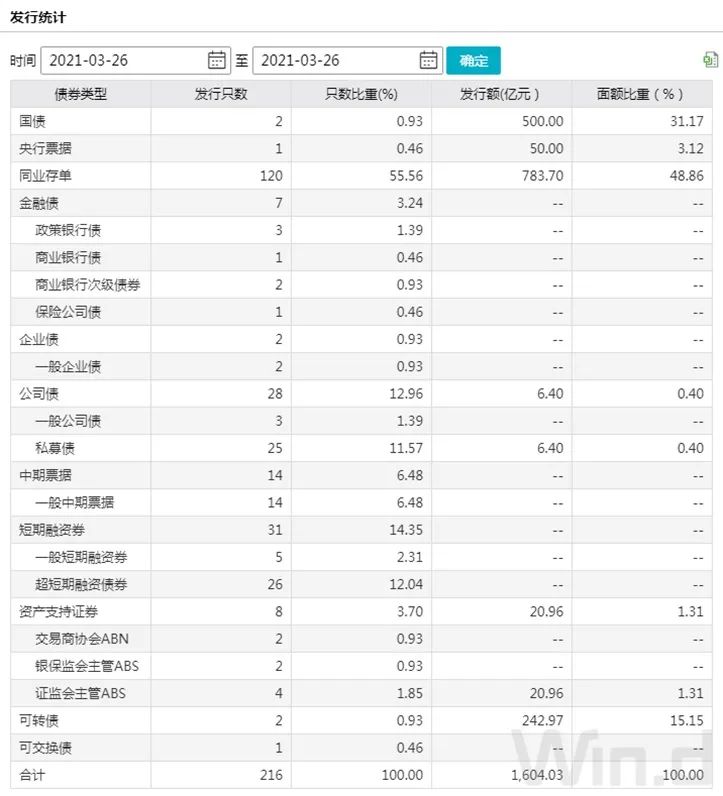
Task: Select the 证监会主管ABS sub-row
Action: (x=80, y=693)
